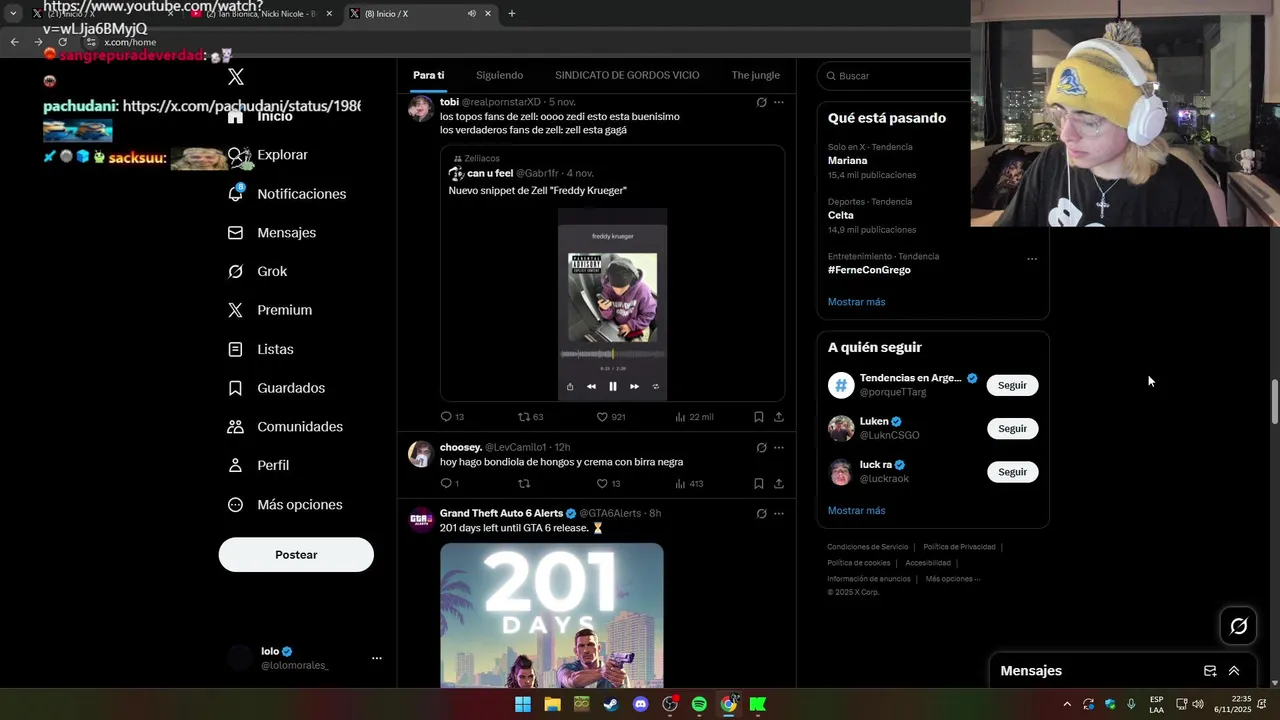Bookmark choosey's post
The width and height of the screenshot is (1280, 720).
[x=759, y=484]
